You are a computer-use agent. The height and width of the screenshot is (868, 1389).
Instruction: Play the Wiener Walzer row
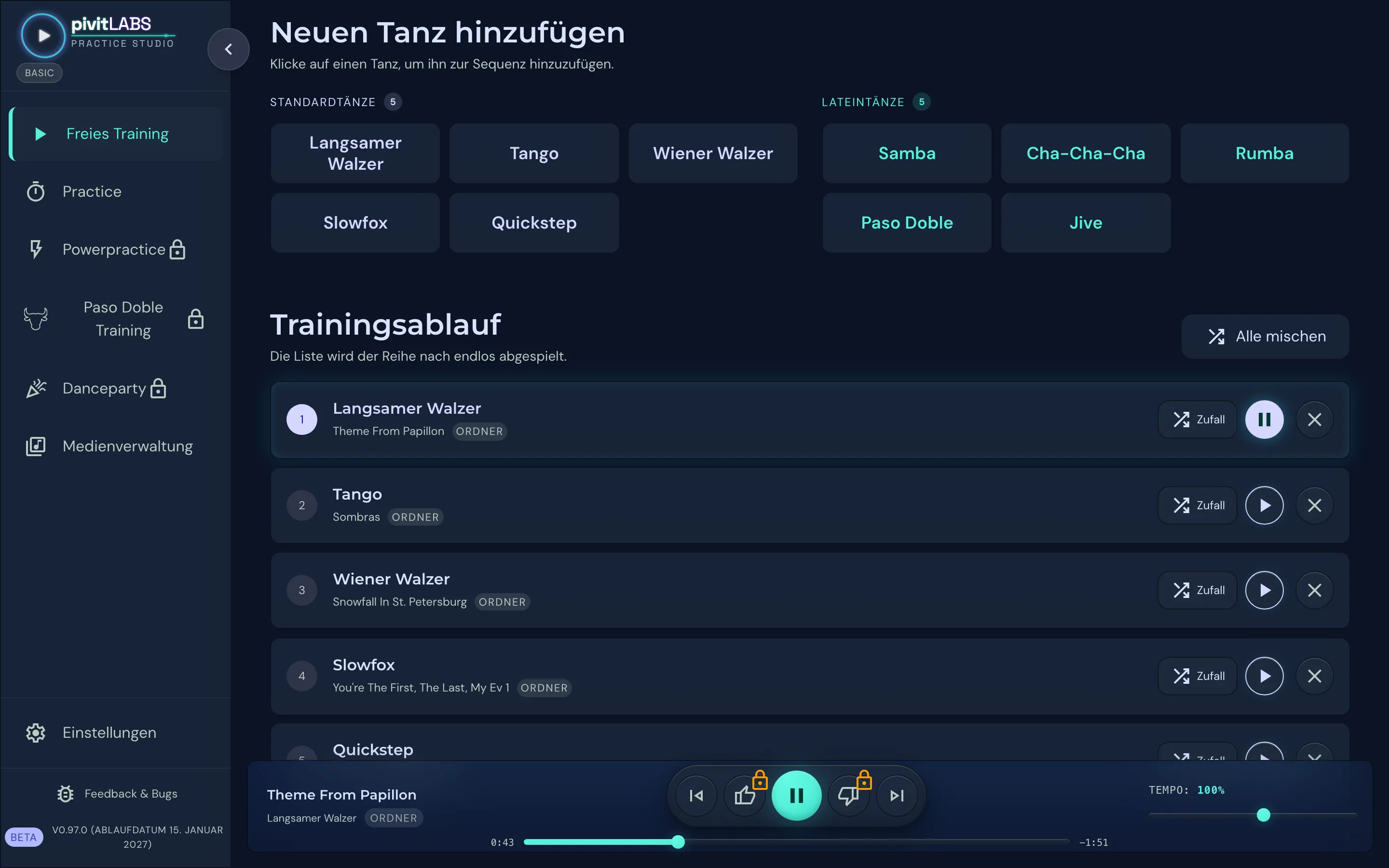(x=1265, y=590)
